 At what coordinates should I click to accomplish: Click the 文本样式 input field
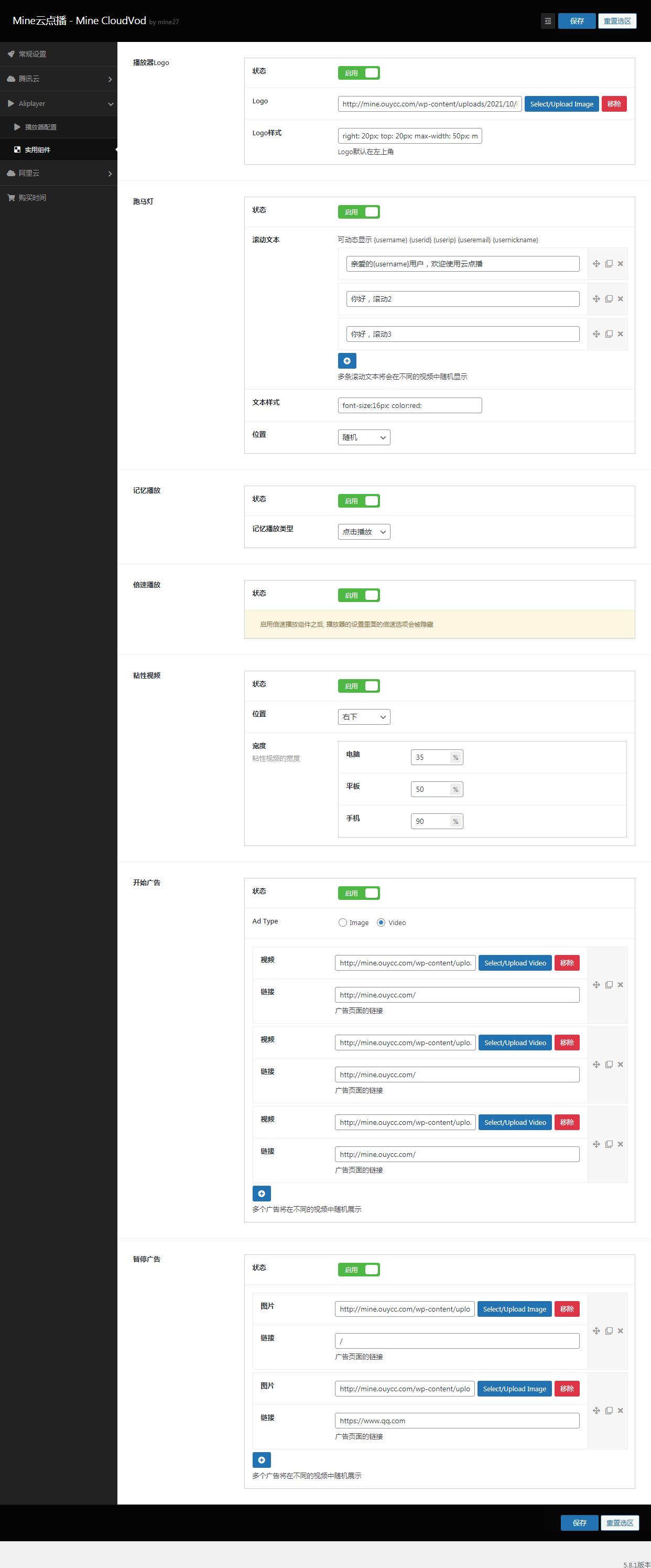click(x=410, y=405)
